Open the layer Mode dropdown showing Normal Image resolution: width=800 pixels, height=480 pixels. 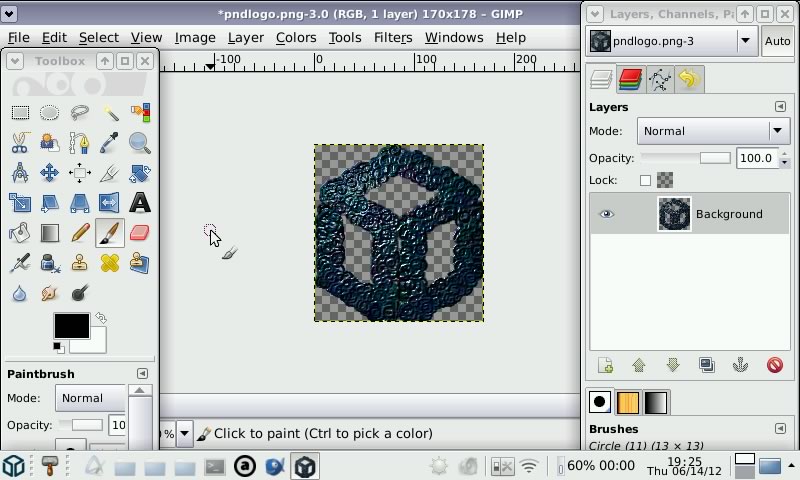click(713, 131)
